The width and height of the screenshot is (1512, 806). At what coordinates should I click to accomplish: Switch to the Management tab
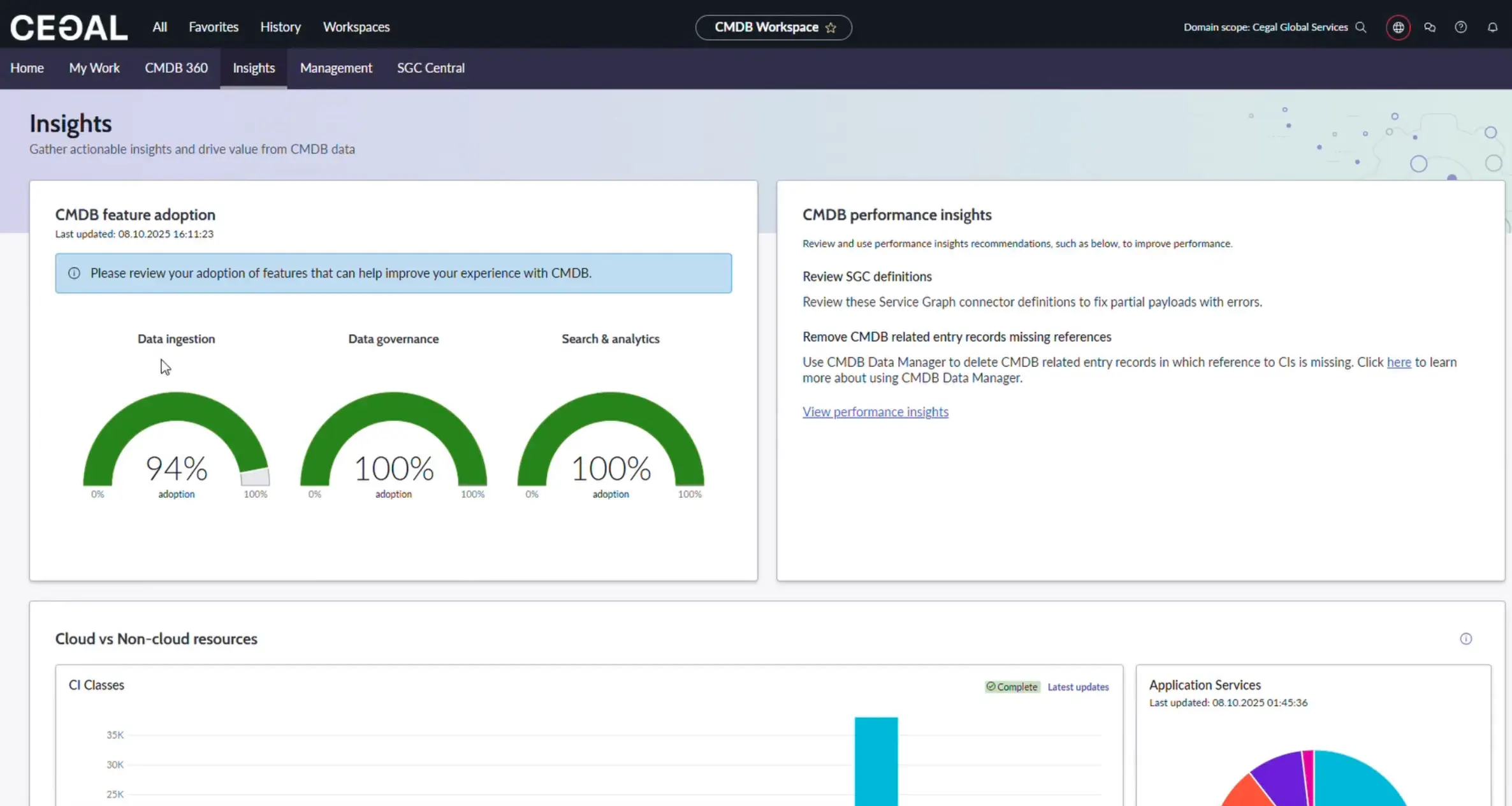pyautogui.click(x=336, y=68)
